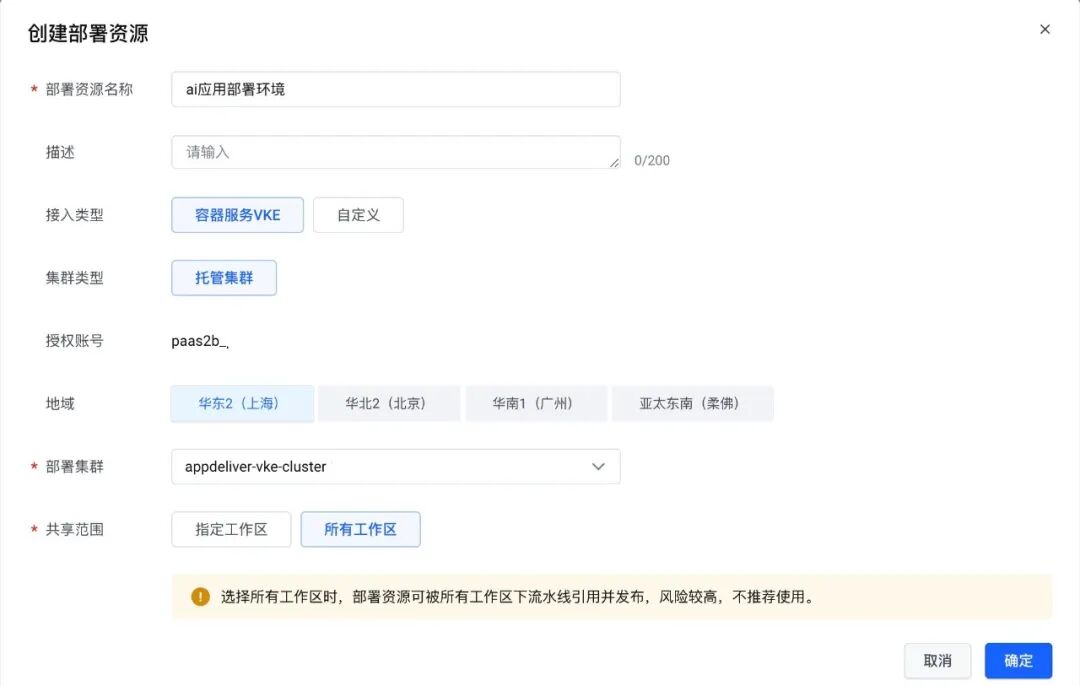Click the warning text about 所有工作区 risk
The width and height of the screenshot is (1080, 686).
pos(518,596)
